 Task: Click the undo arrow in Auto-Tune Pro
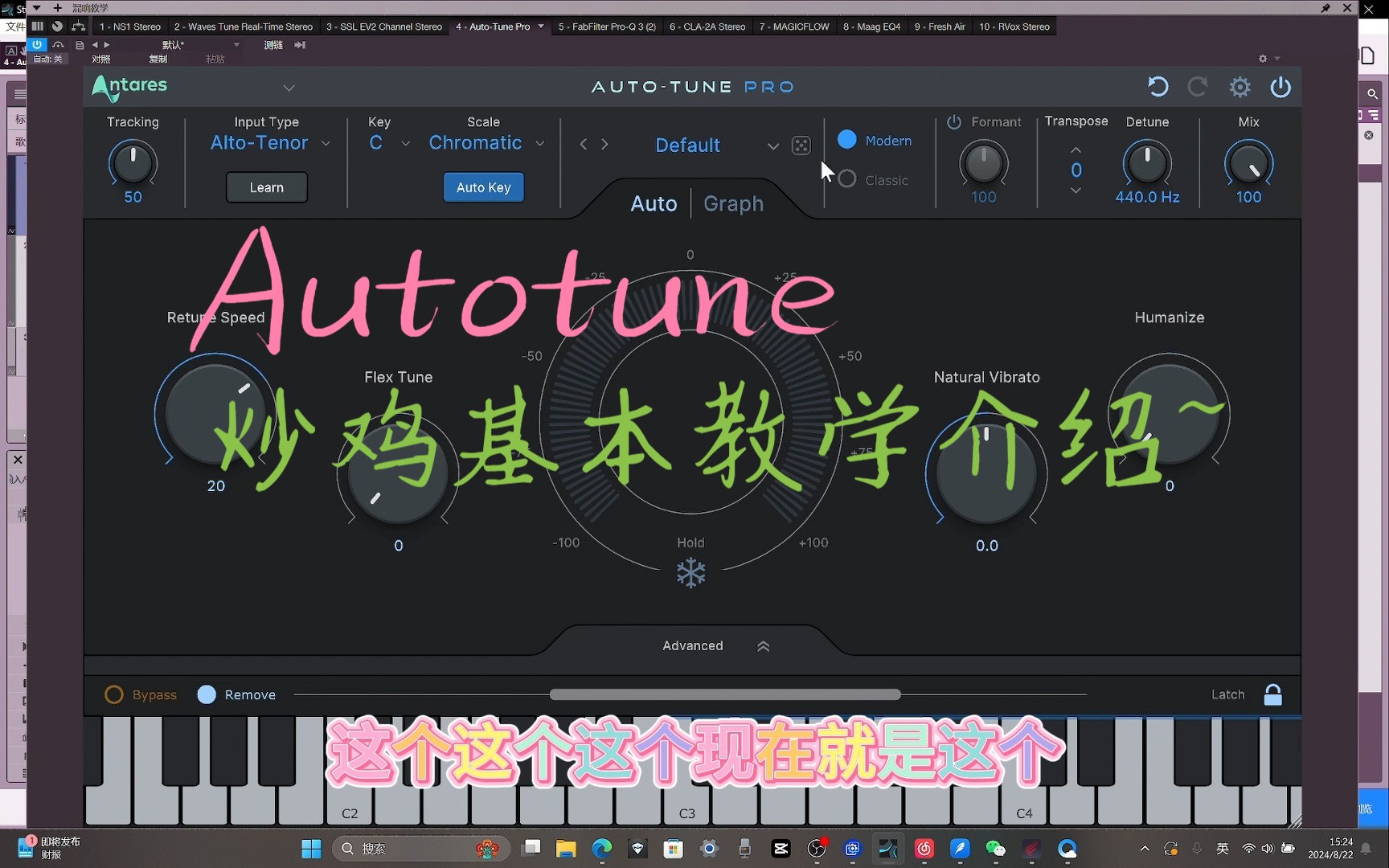click(1157, 86)
